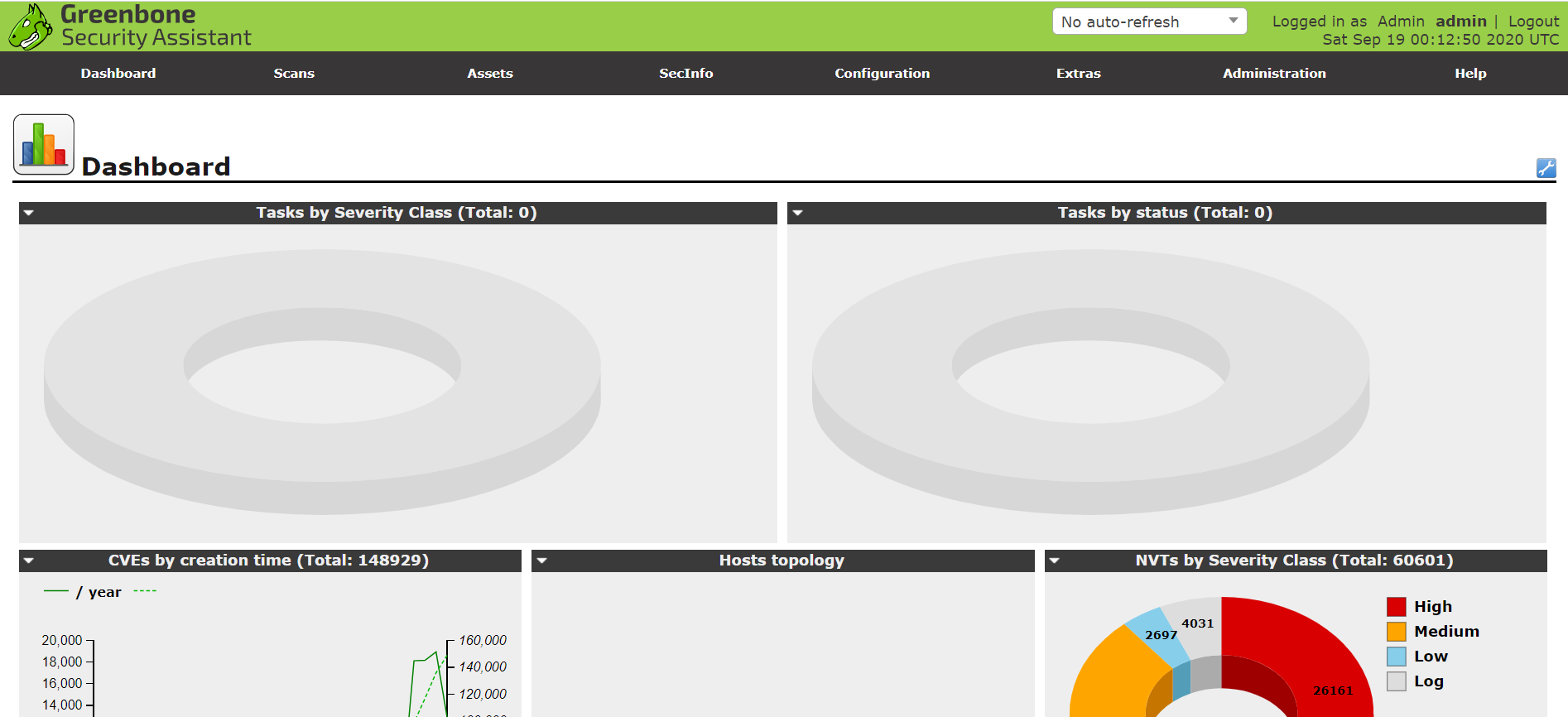
Task: Click the admin user link
Action: 1460,22
